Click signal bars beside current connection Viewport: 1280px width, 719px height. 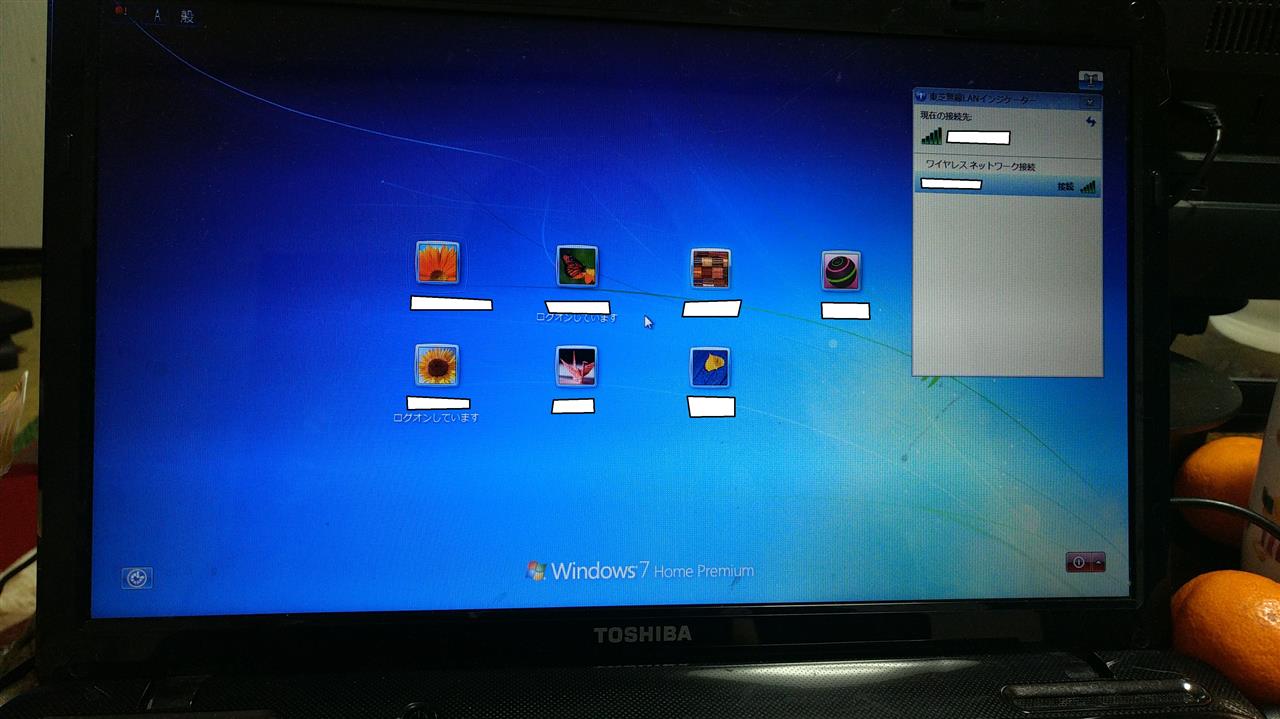coord(931,135)
